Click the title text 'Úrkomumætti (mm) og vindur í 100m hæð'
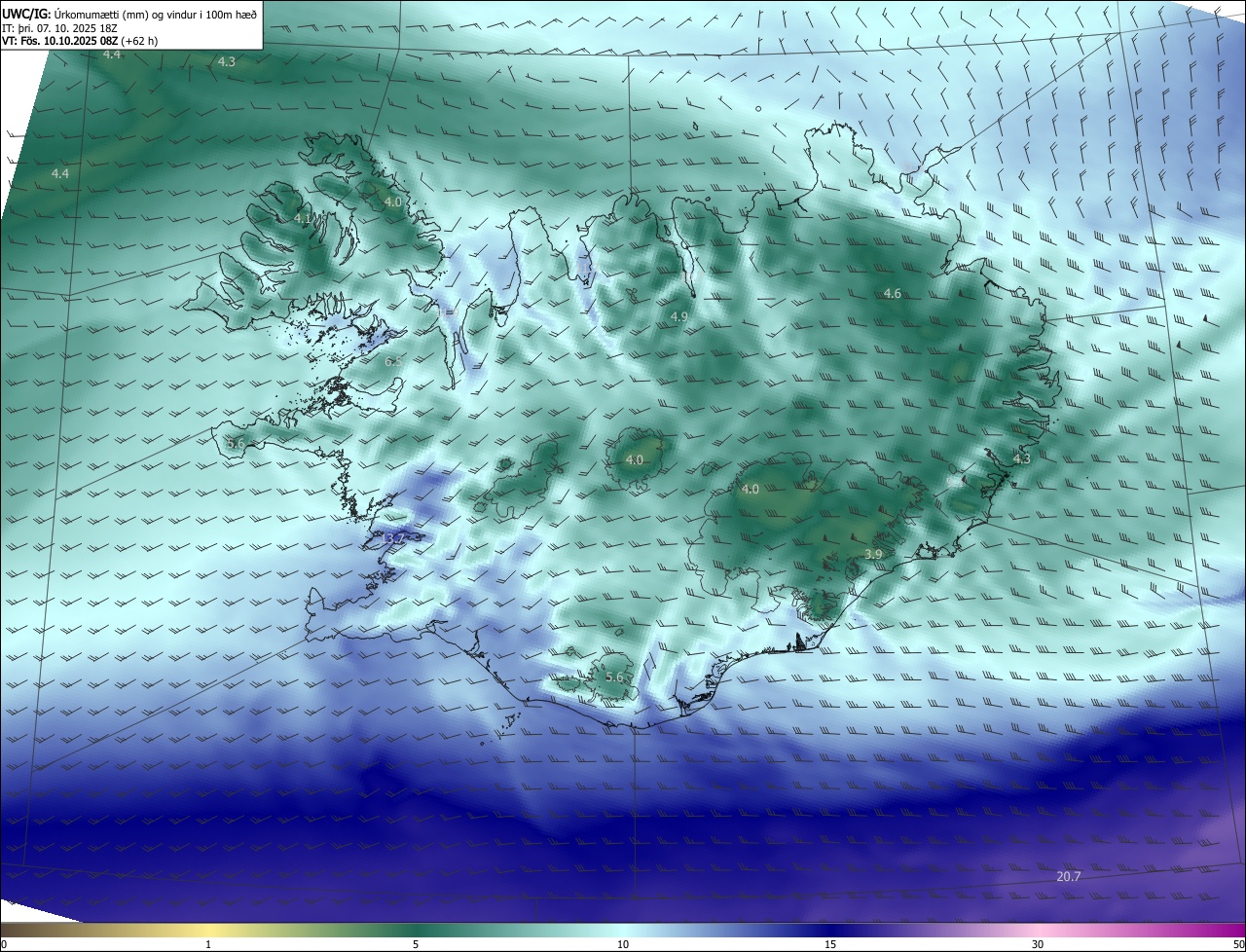 click(x=156, y=15)
